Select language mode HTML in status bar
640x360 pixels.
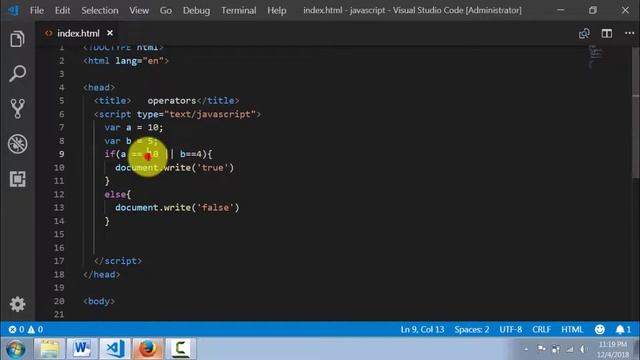572,329
